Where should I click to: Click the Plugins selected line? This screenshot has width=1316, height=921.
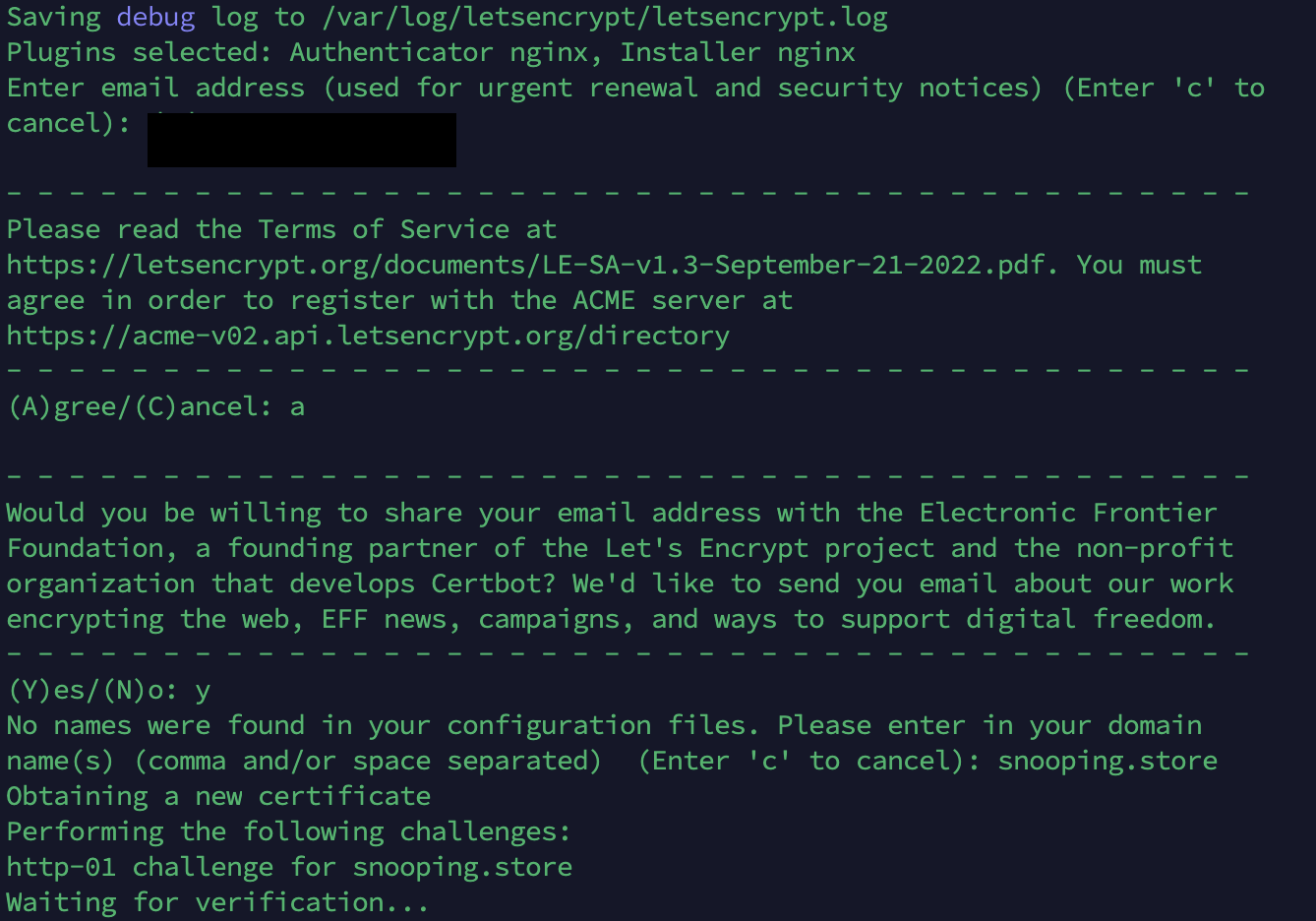[431, 52]
